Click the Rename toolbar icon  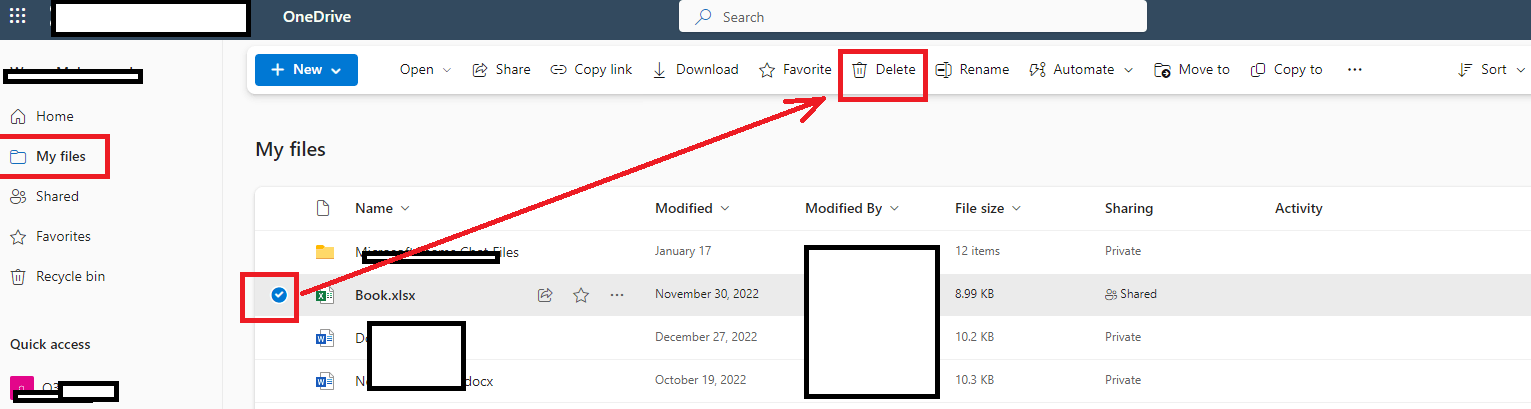point(943,69)
